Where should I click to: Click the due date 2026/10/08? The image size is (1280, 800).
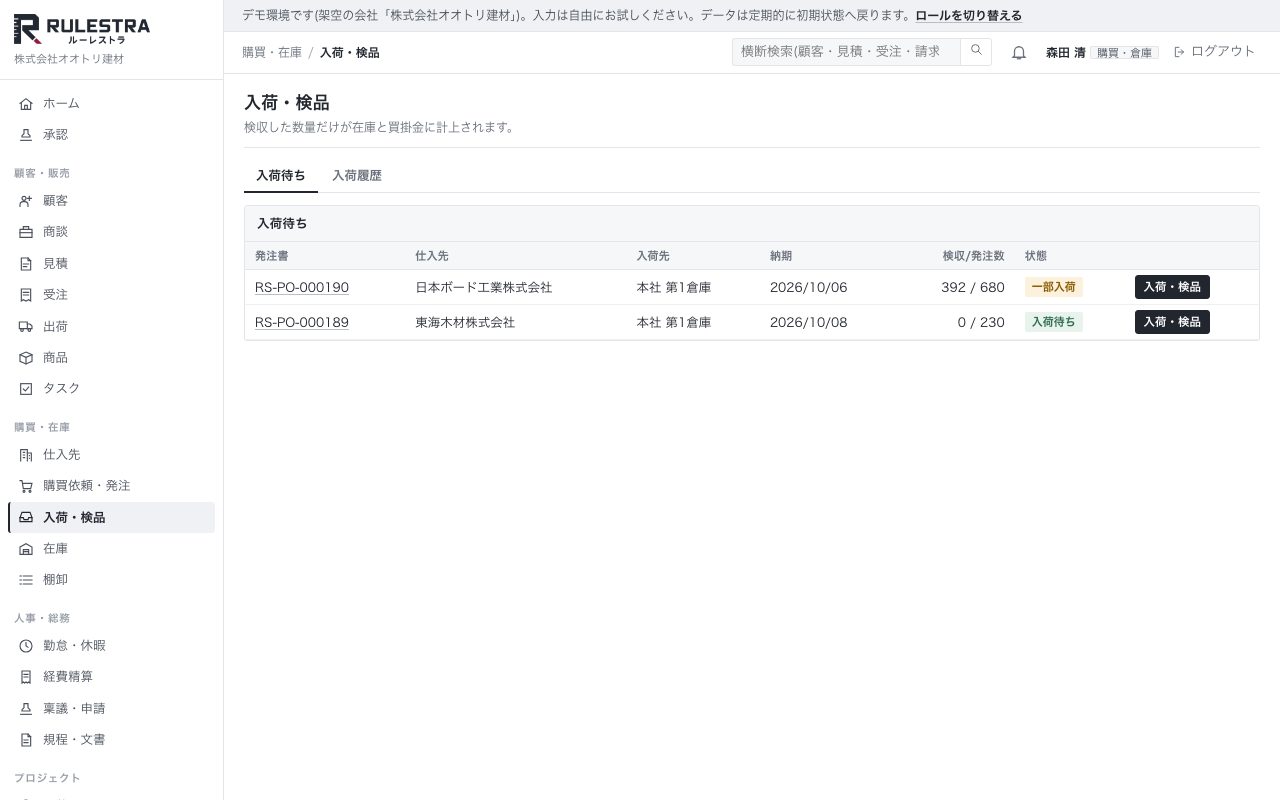808,323
